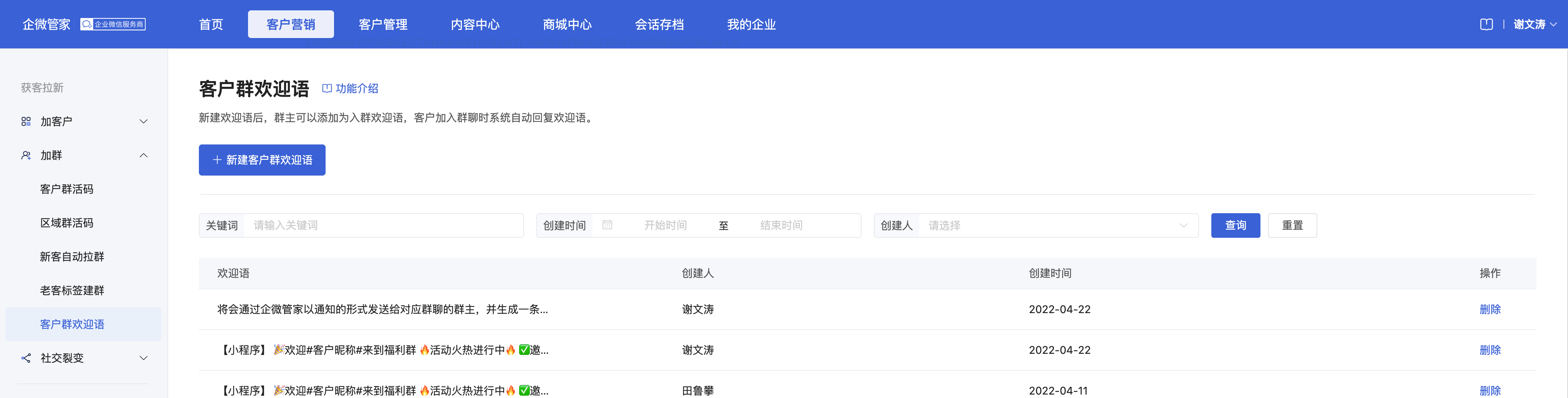Switch to the 客户管理 tab
The width and height of the screenshot is (1568, 398).
[x=383, y=24]
